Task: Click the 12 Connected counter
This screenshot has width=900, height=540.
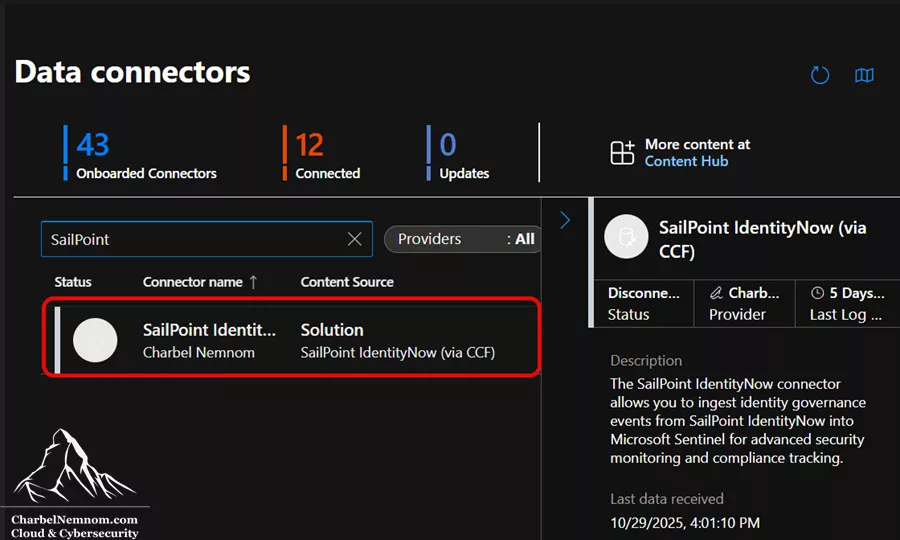Action: (322, 153)
